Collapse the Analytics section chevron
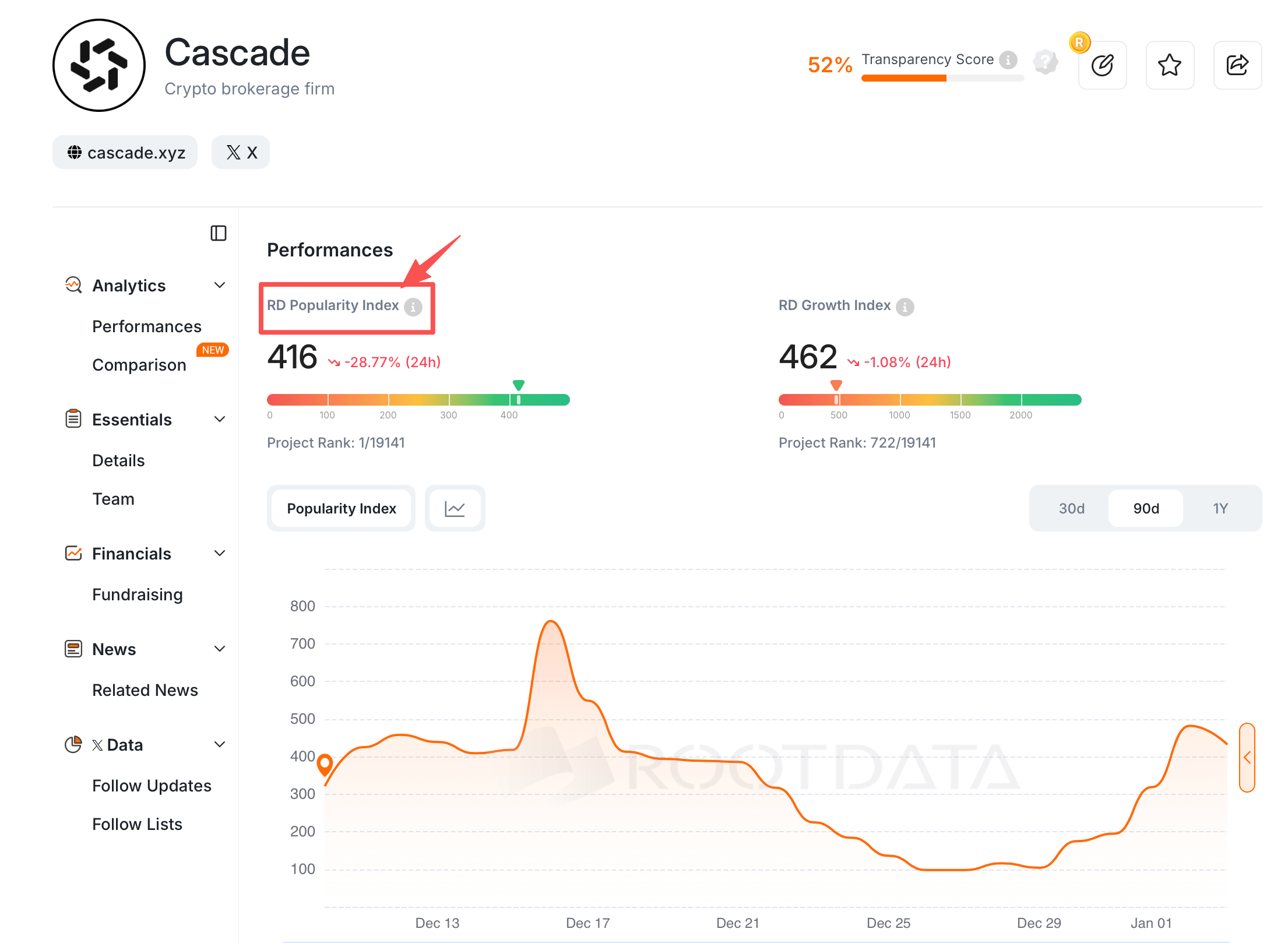 220,286
